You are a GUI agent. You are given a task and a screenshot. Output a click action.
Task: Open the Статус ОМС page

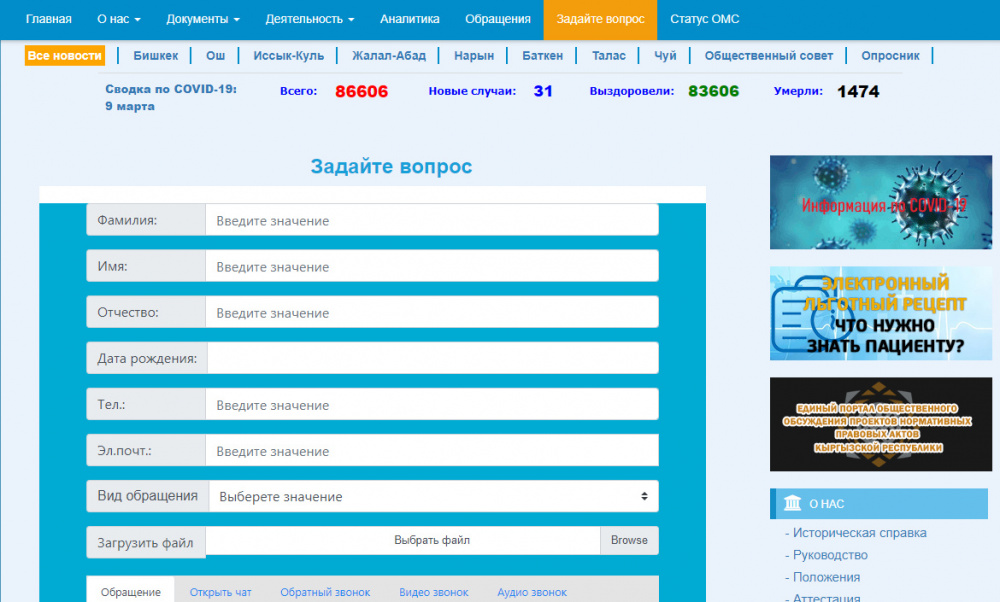(x=704, y=19)
